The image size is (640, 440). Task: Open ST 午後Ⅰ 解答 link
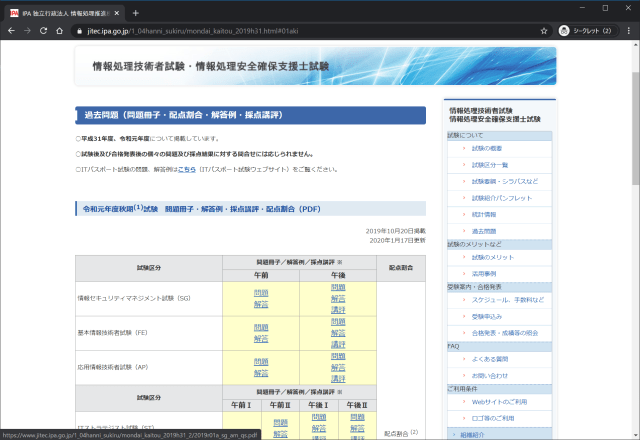319,429
